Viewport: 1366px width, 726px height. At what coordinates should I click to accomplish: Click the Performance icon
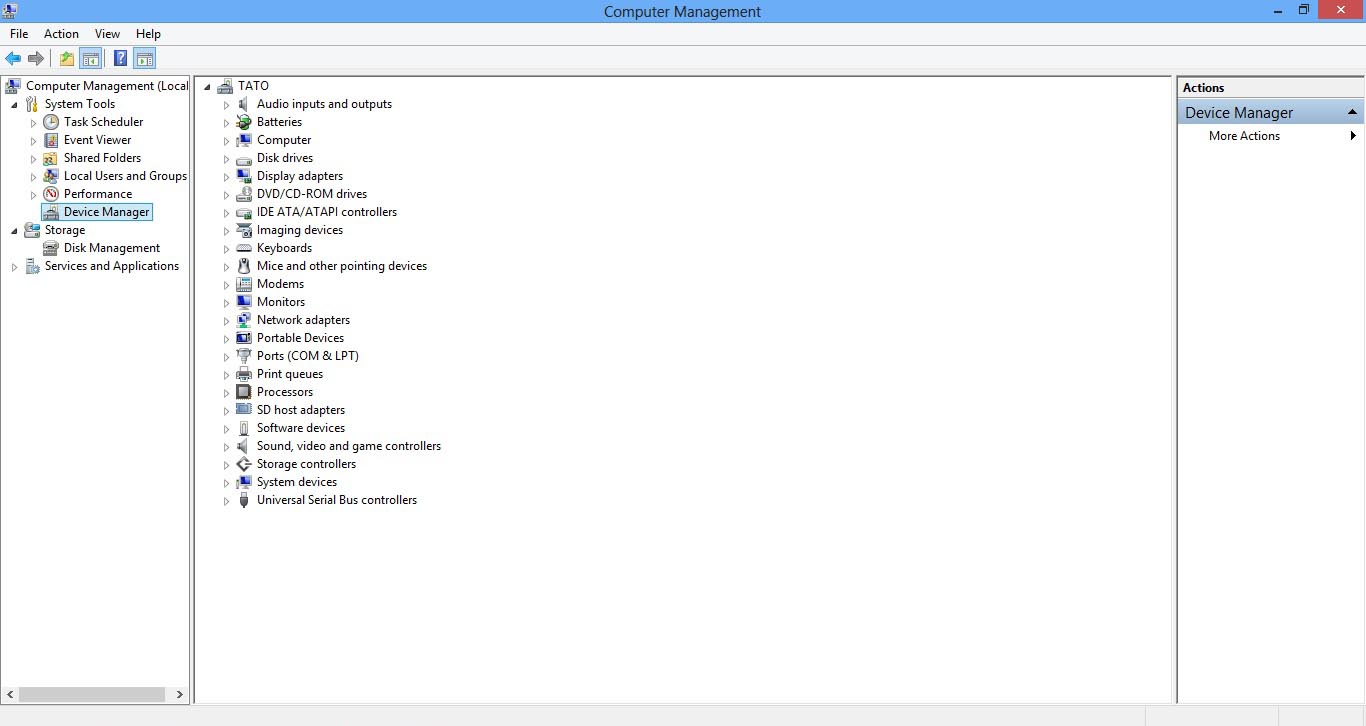pos(51,194)
